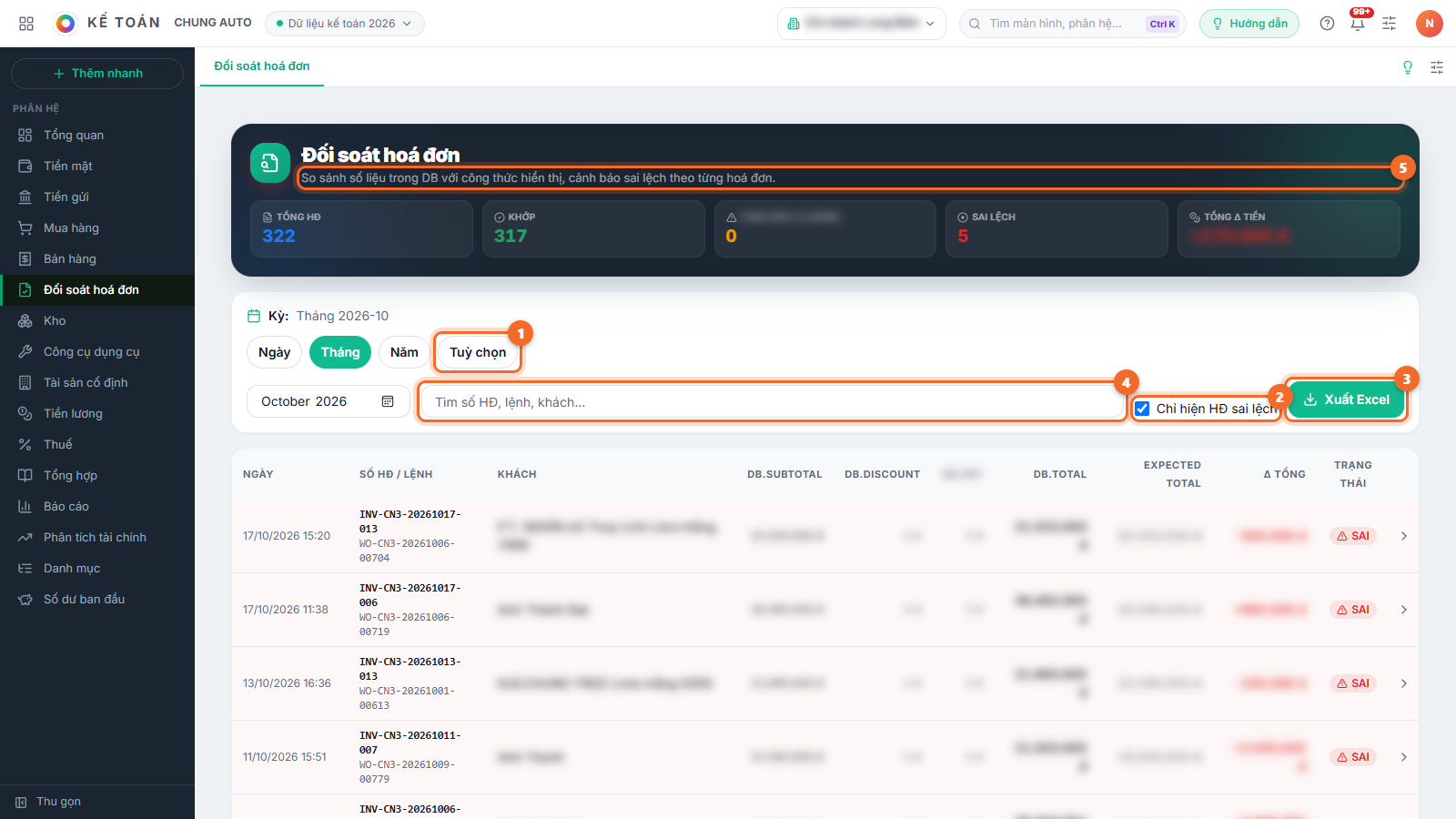Open Tài sản cố định module

point(97,382)
